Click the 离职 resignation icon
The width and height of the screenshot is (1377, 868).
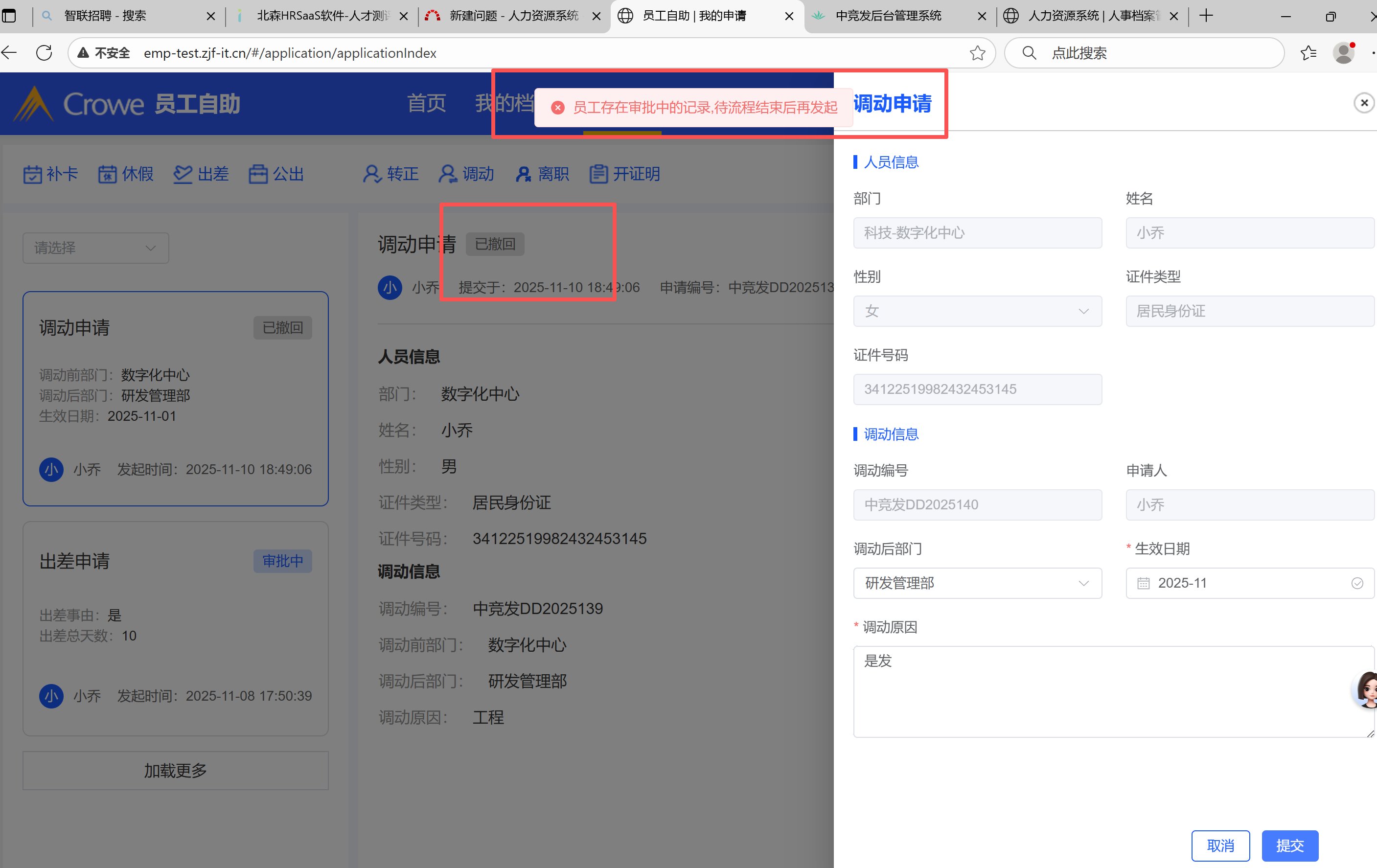click(523, 174)
